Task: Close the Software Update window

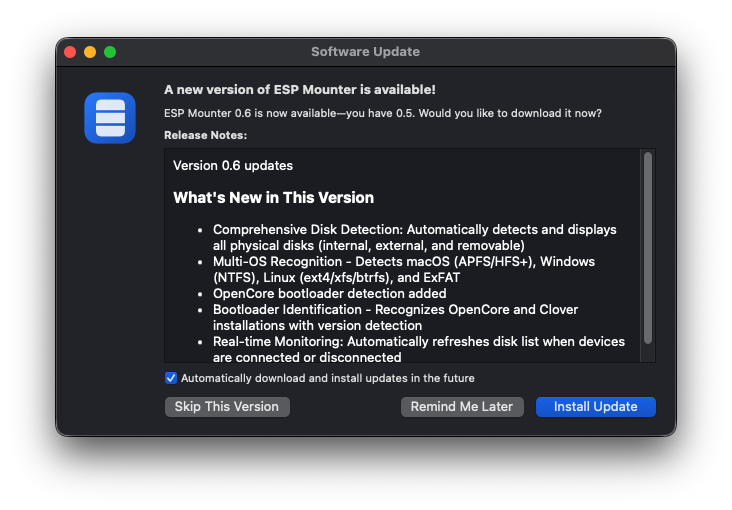Action: pos(70,52)
